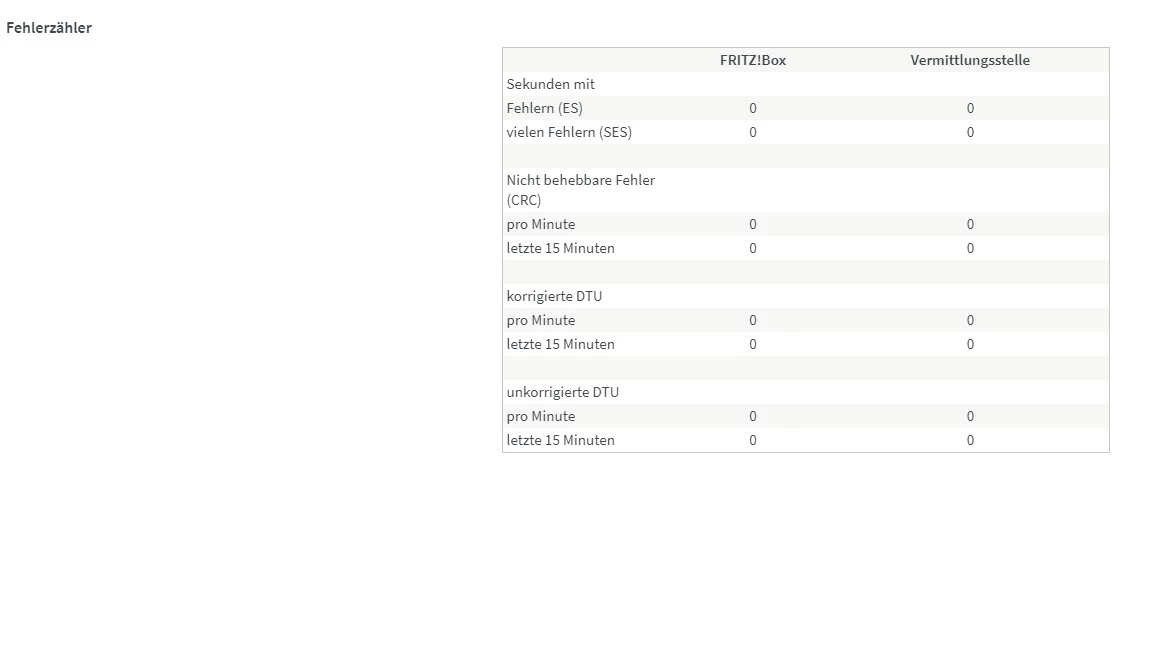This screenshot has height=648, width=1152.
Task: Click the Sekunden mit row label
Action: click(550, 84)
